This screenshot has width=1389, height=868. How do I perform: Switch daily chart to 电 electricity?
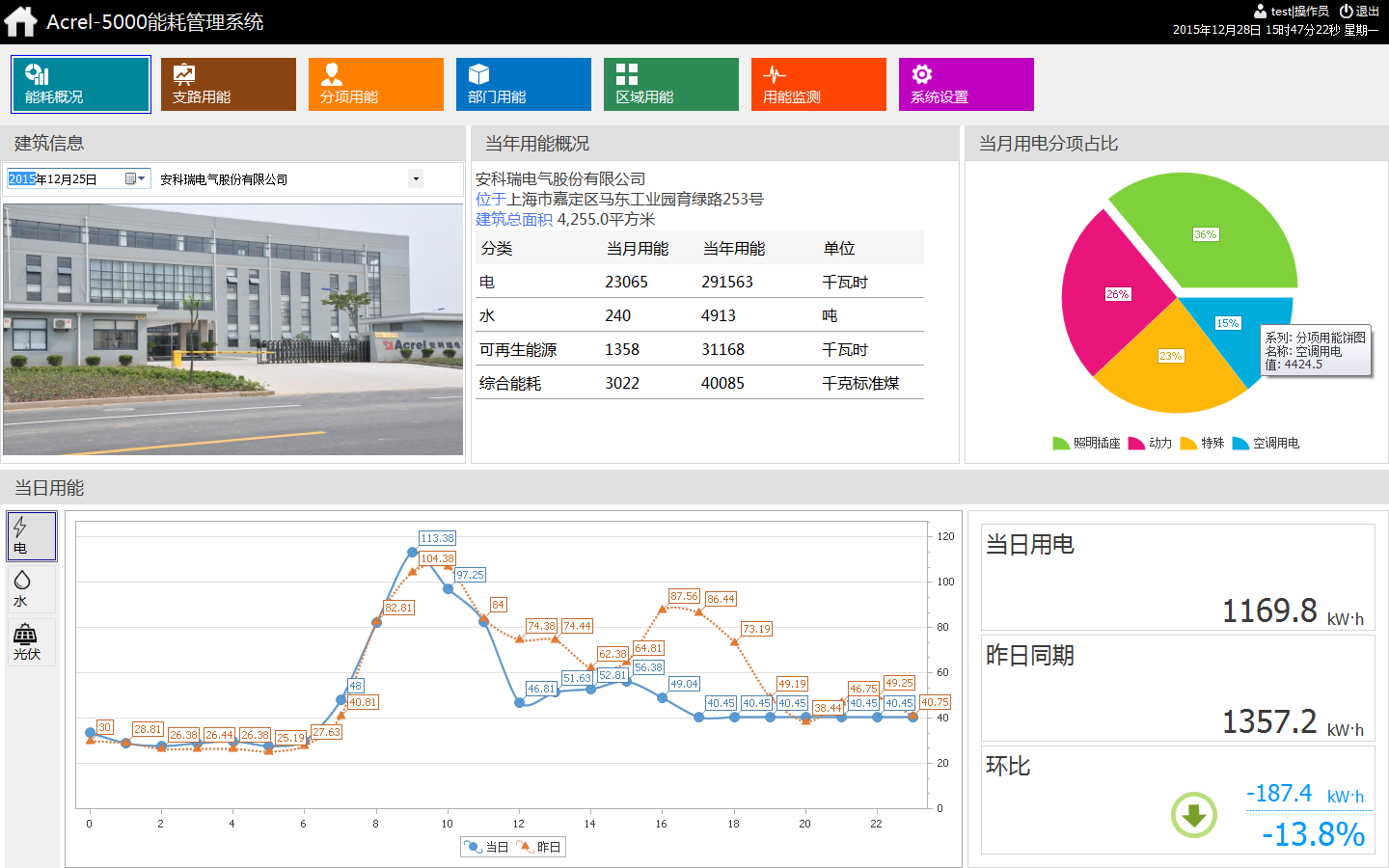click(32, 536)
